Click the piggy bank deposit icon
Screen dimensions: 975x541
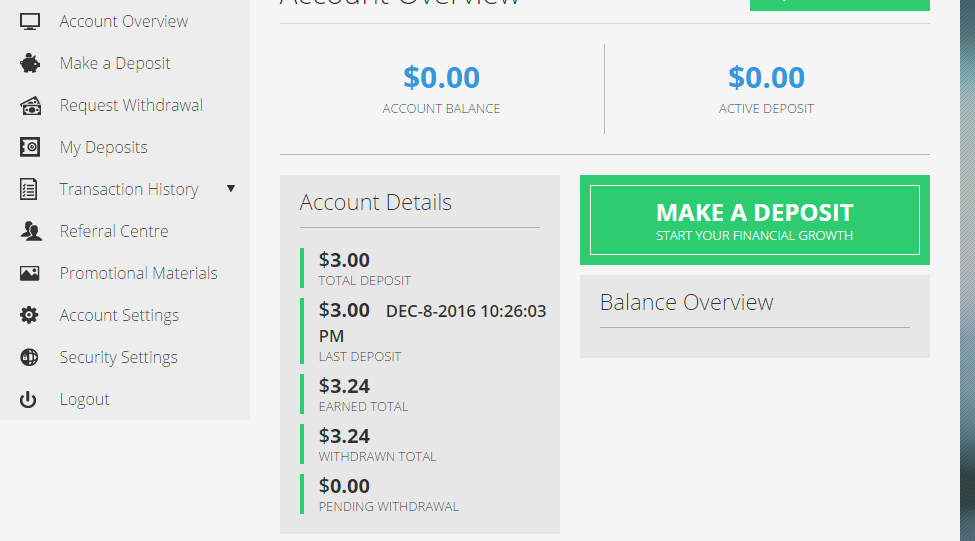(x=30, y=63)
